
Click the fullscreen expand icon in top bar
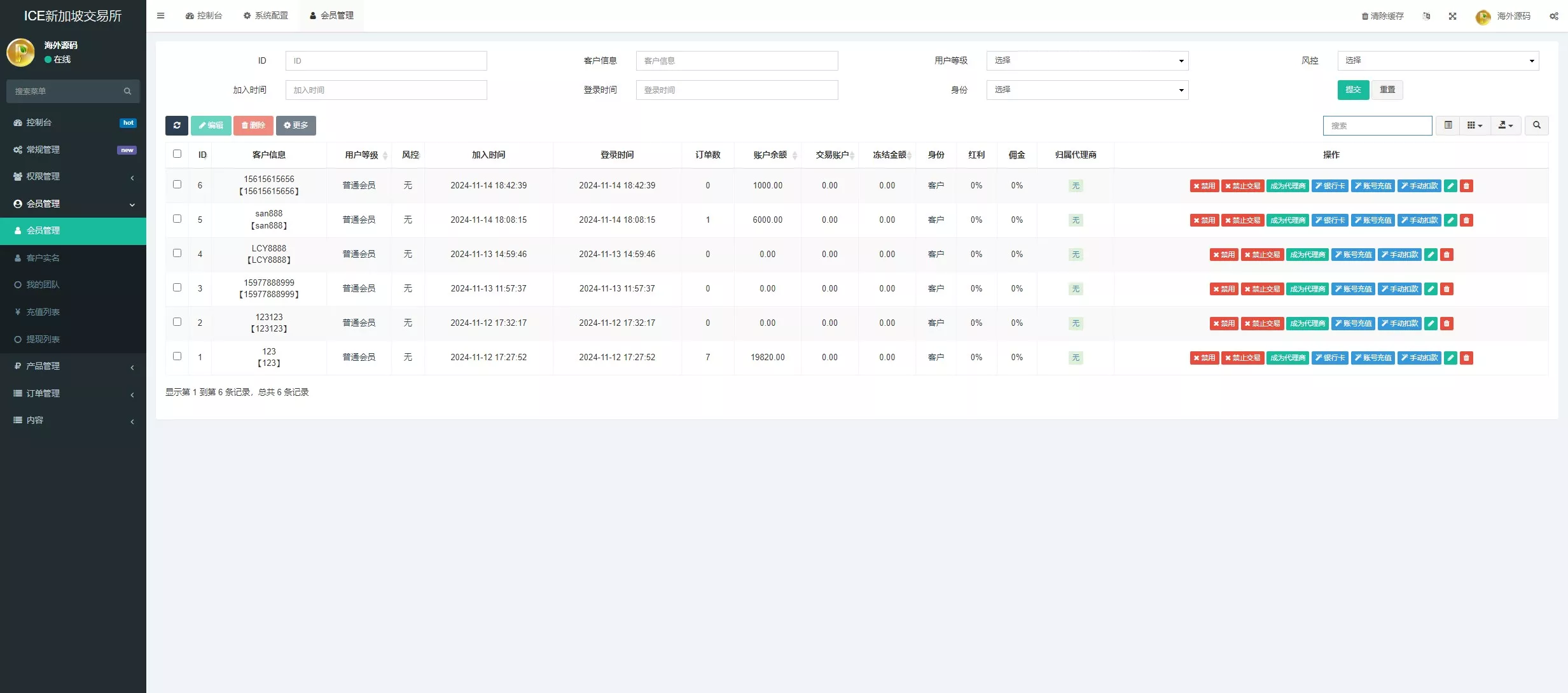[x=1453, y=16]
